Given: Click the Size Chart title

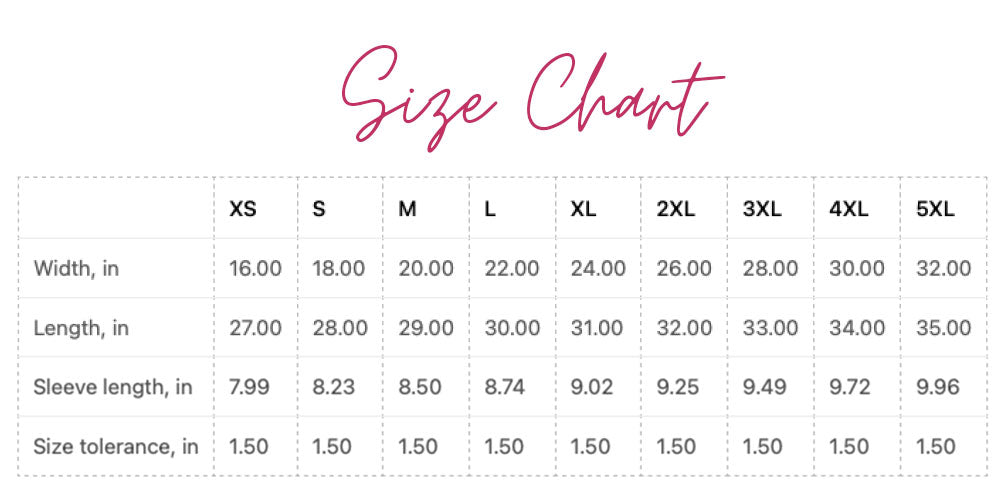Looking at the screenshot, I should point(533,97).
